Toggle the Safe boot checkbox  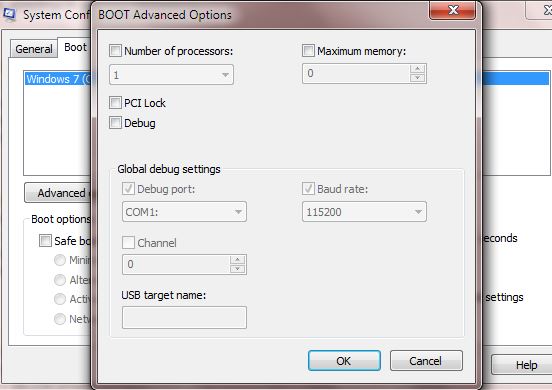45,241
